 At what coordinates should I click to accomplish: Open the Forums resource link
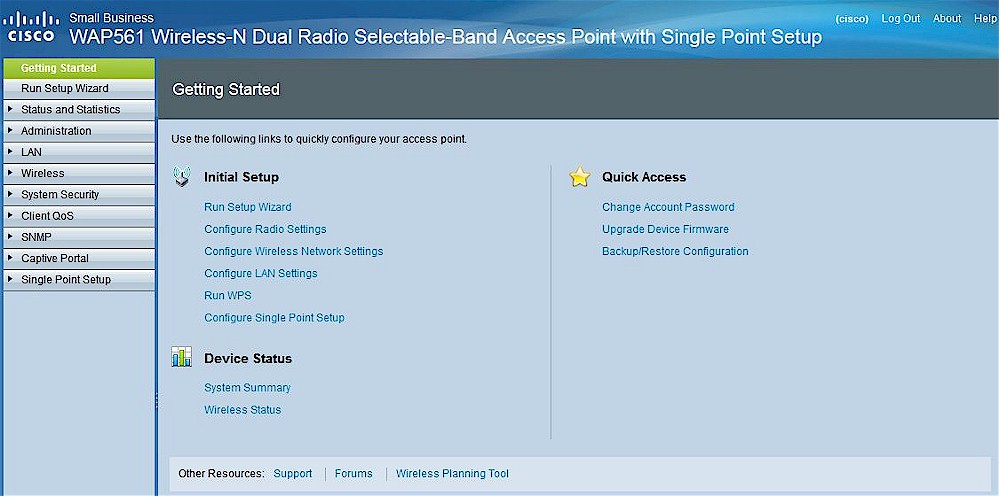tap(353, 473)
